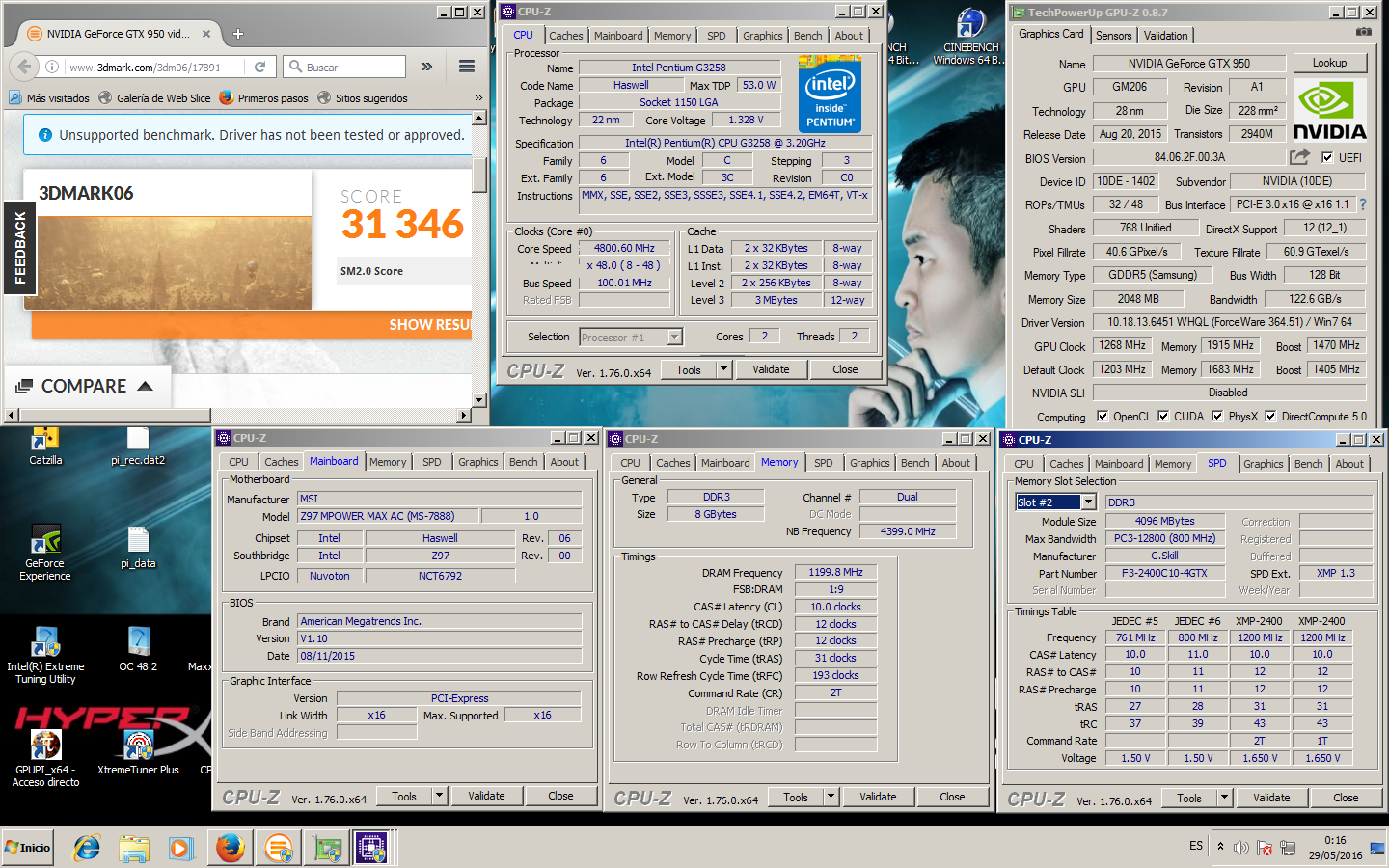
Task: Select the XtremeTuner Plus desktop icon
Action: click(x=138, y=753)
